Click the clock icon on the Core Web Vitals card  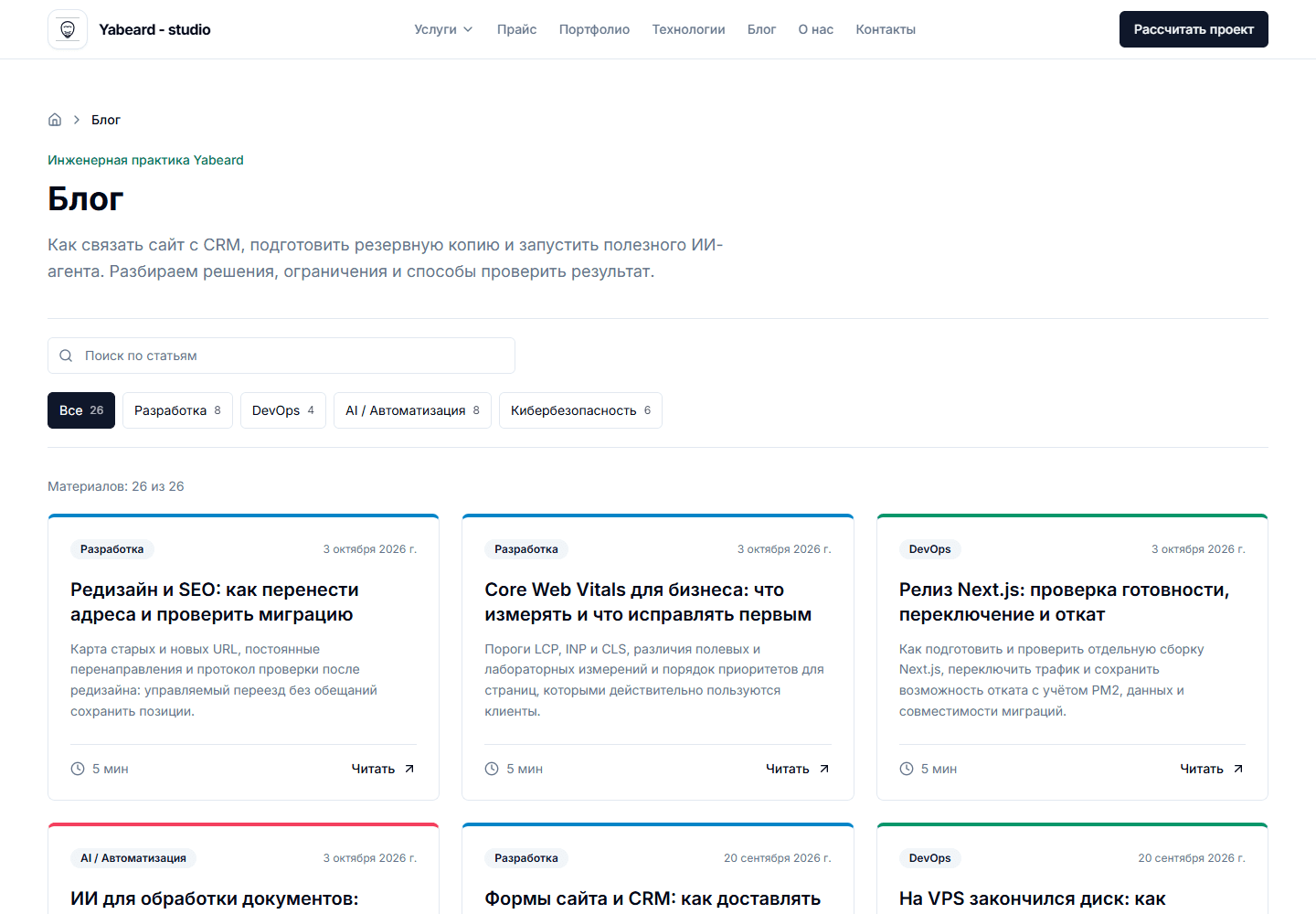tap(492, 769)
